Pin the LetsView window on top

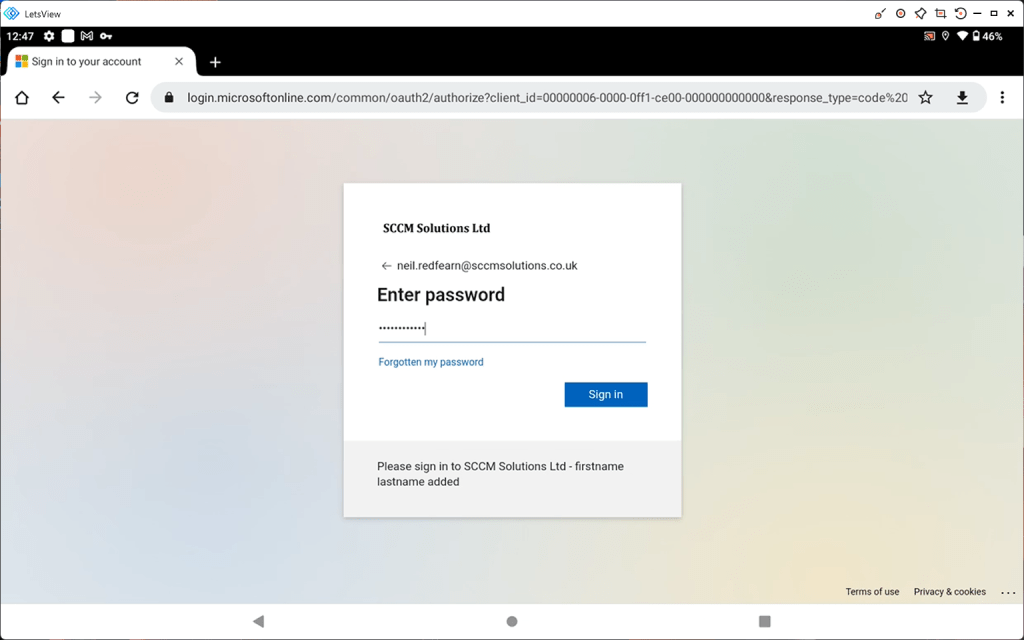pos(920,13)
